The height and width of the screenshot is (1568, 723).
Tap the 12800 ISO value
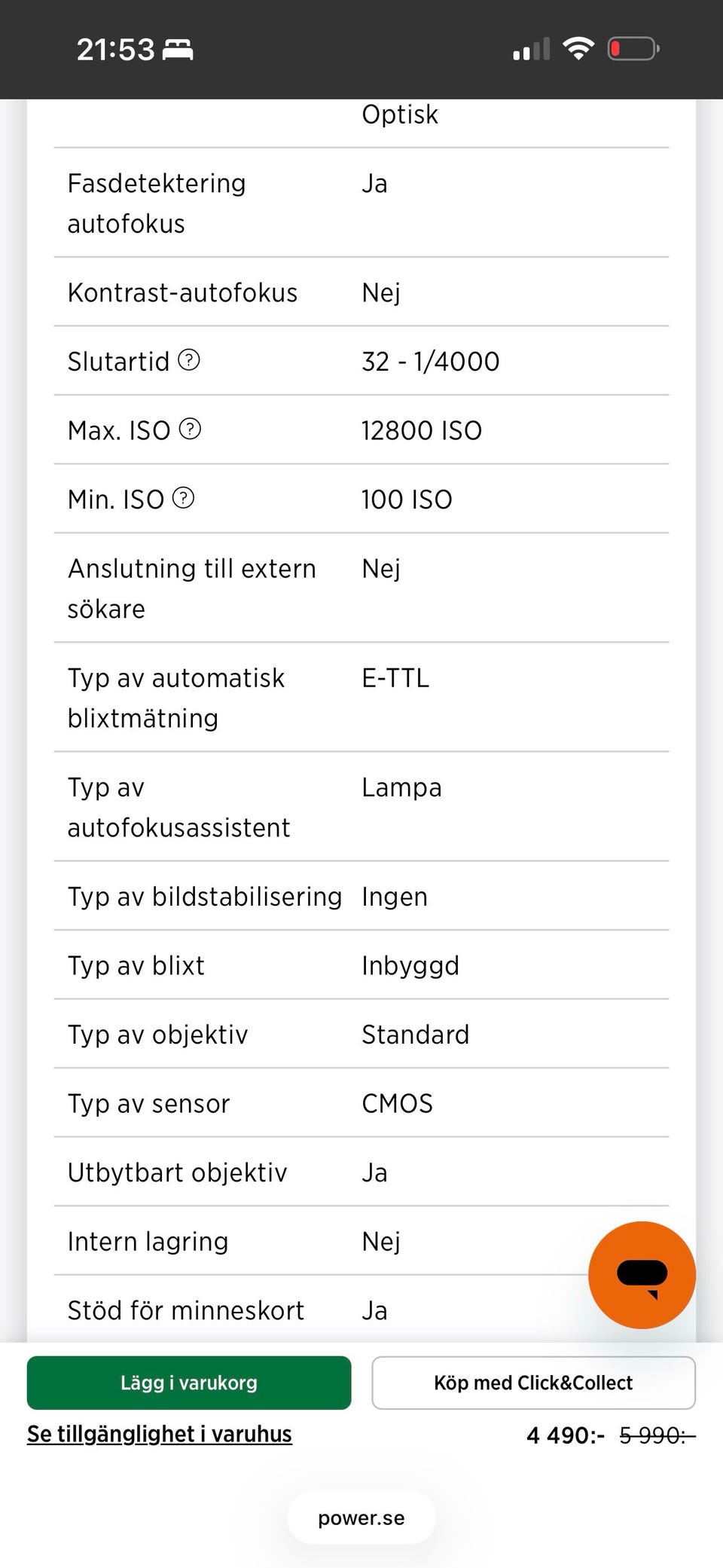422,430
